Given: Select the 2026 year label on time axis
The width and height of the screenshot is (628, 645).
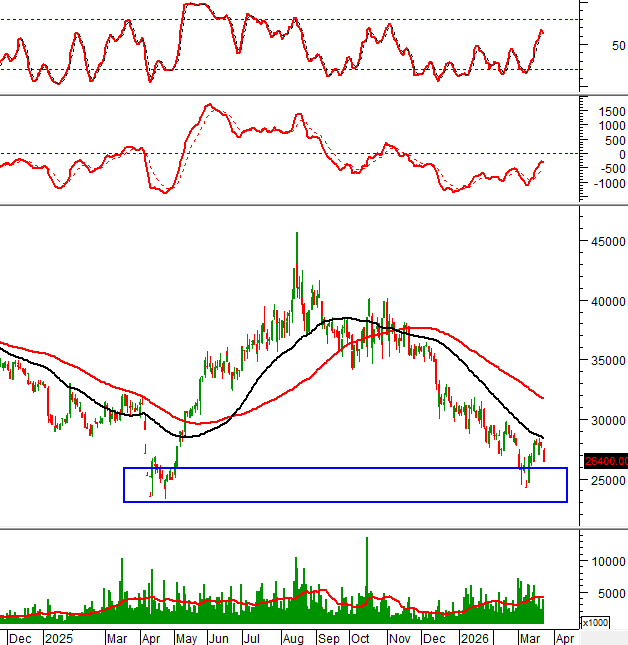Looking at the screenshot, I should (x=474, y=637).
